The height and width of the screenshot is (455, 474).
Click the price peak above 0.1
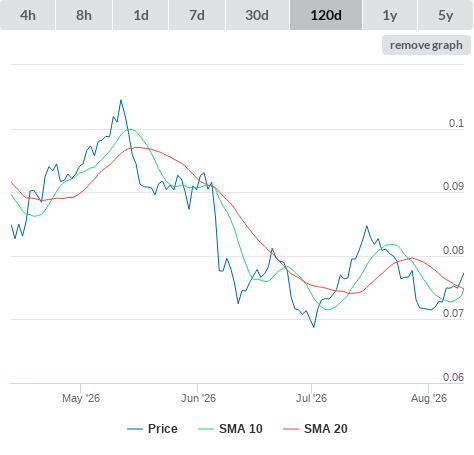point(121,100)
